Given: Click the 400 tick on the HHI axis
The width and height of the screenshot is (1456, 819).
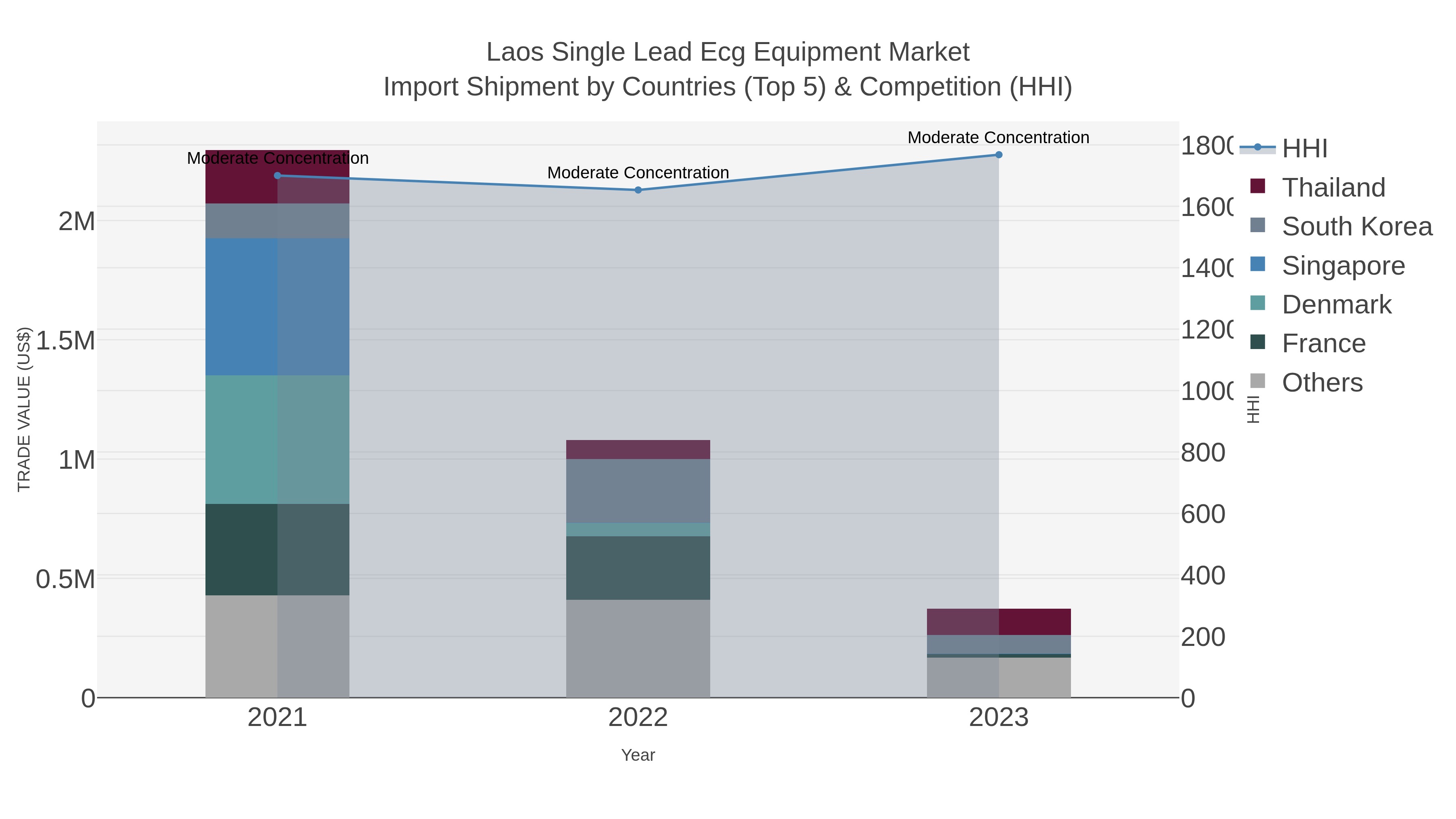Looking at the screenshot, I should 1203,576.
